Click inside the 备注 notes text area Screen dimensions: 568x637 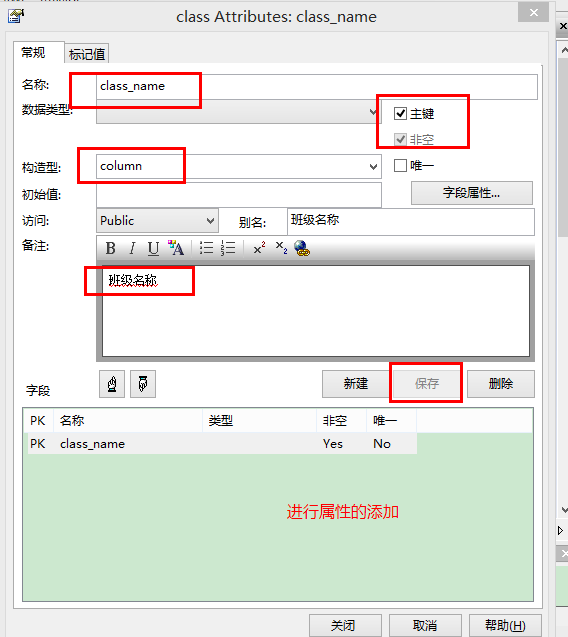click(316, 311)
